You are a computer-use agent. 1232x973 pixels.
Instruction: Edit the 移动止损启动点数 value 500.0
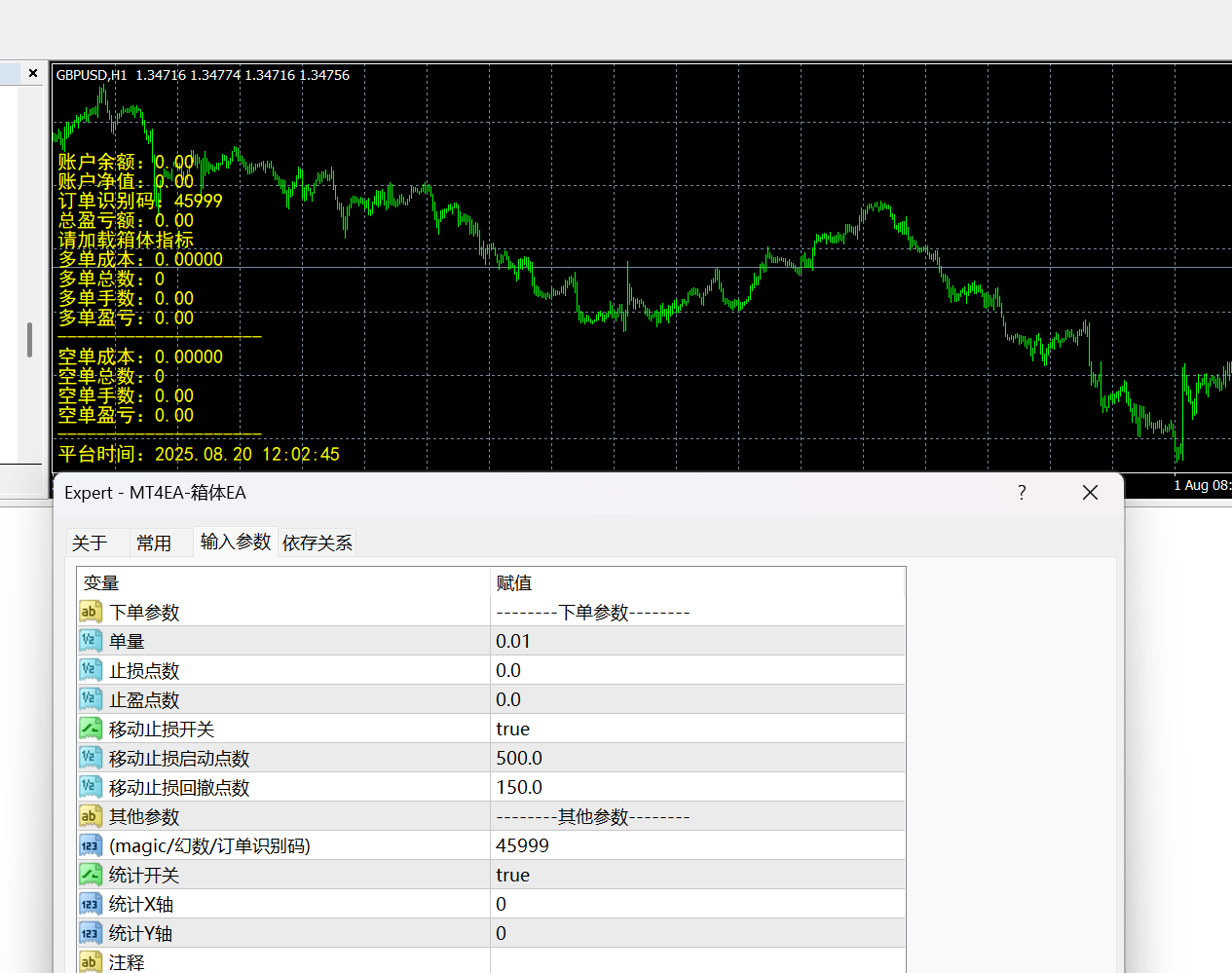pyautogui.click(x=519, y=758)
